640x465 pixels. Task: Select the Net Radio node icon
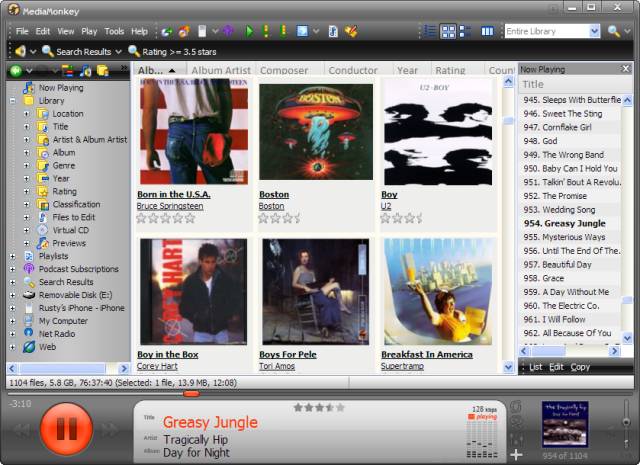(28, 334)
